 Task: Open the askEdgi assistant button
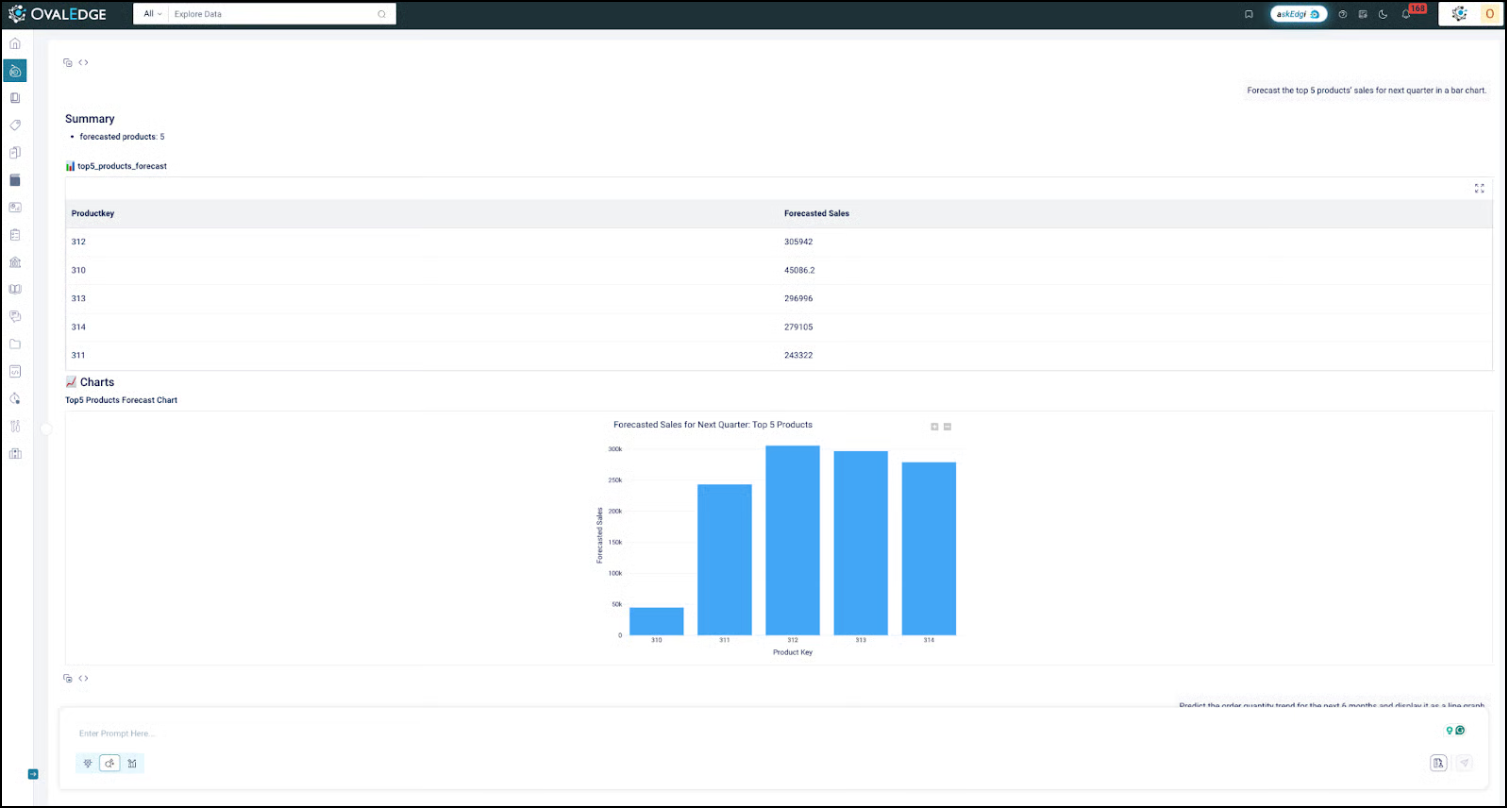click(1298, 14)
